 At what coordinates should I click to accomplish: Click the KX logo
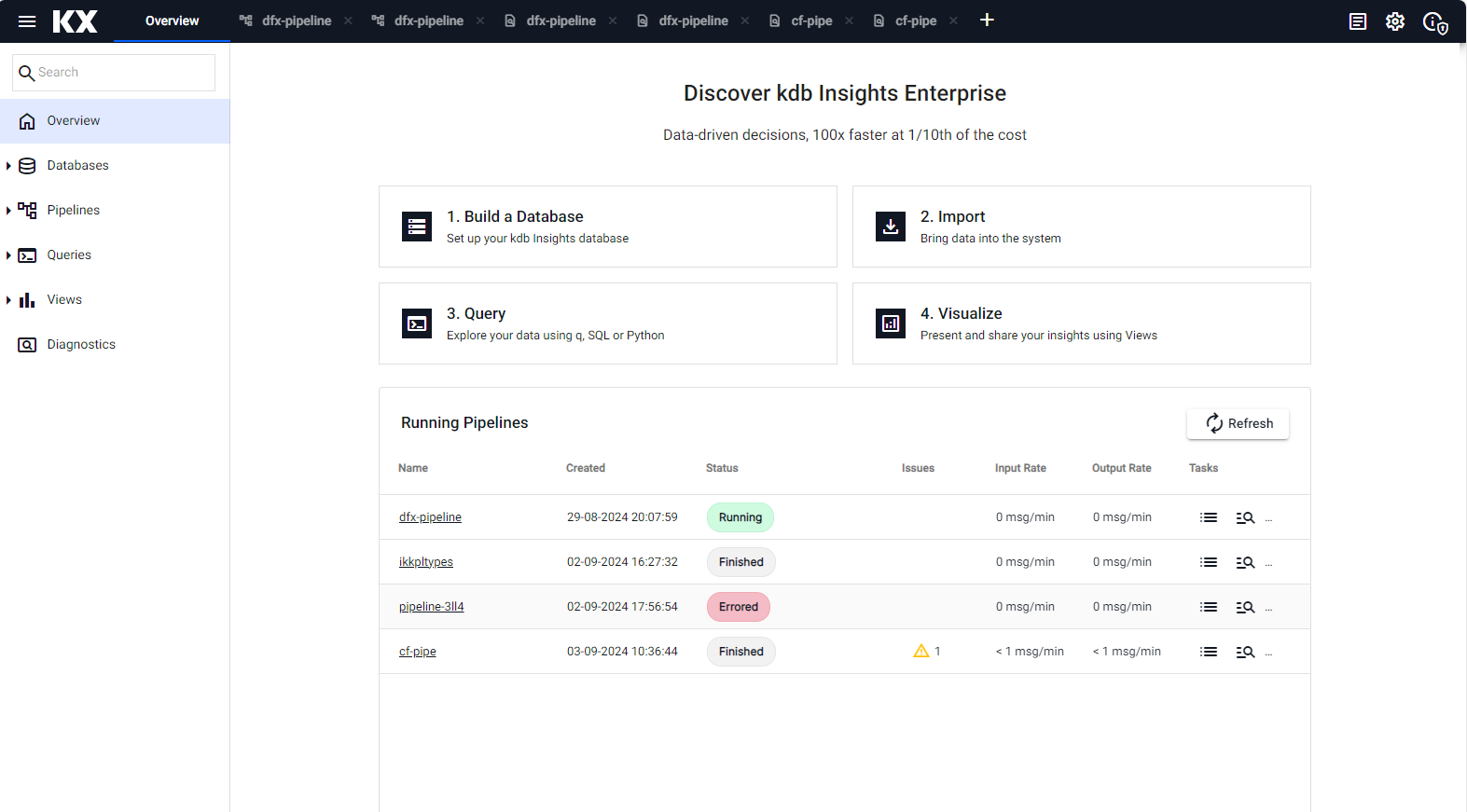click(x=75, y=21)
